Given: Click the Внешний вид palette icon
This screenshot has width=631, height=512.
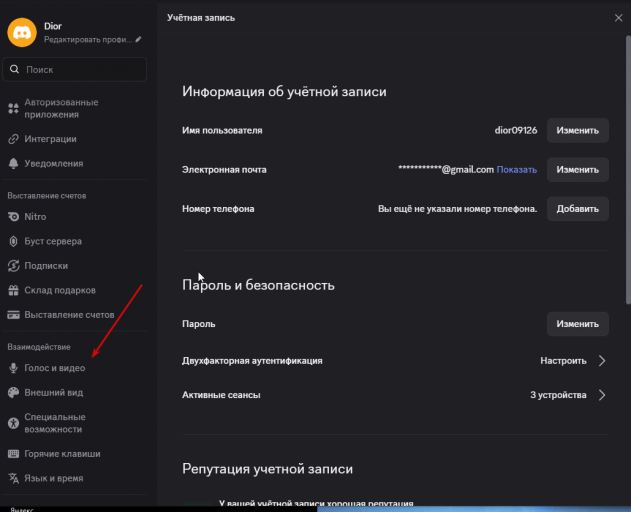Looking at the screenshot, I should [x=13, y=392].
